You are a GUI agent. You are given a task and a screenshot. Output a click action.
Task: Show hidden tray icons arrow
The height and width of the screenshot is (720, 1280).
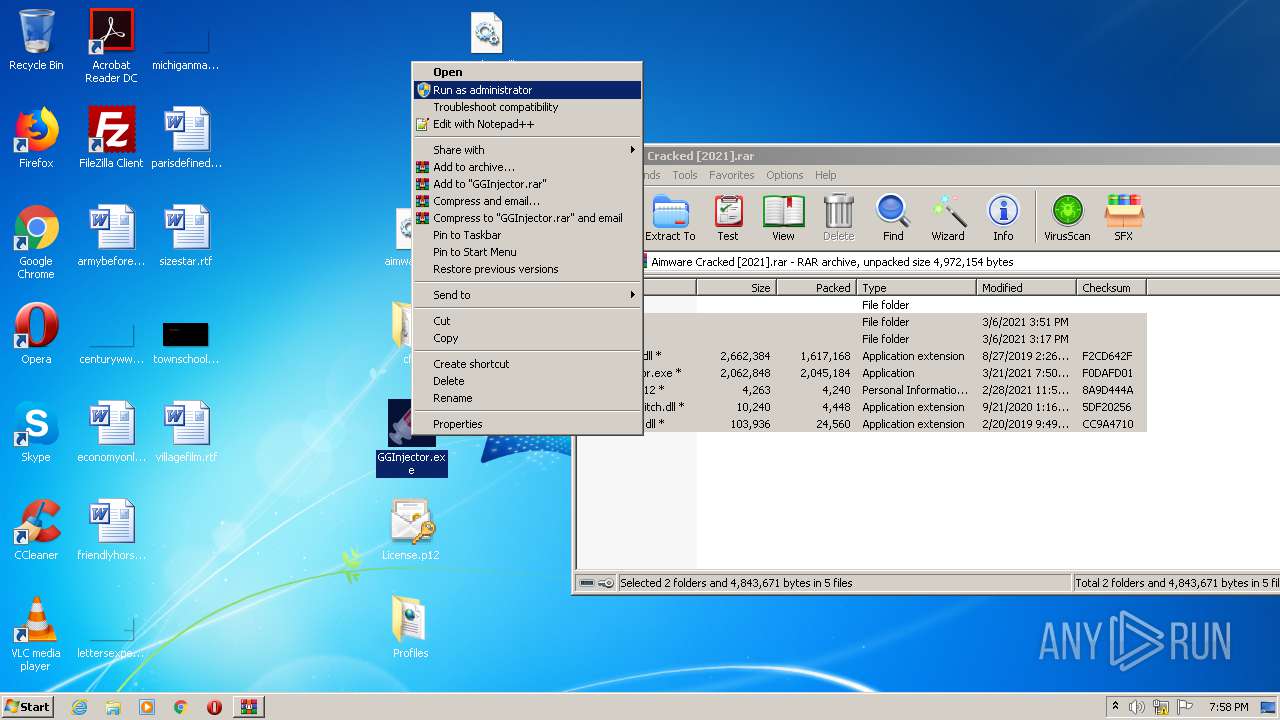click(x=1115, y=707)
